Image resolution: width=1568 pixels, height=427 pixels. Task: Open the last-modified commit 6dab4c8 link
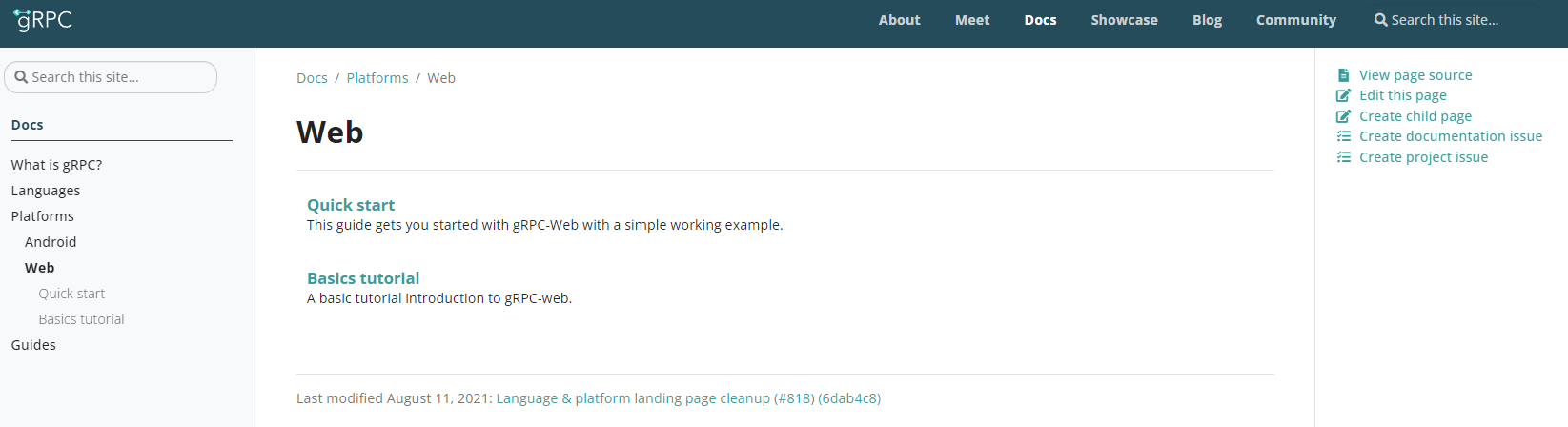[849, 398]
